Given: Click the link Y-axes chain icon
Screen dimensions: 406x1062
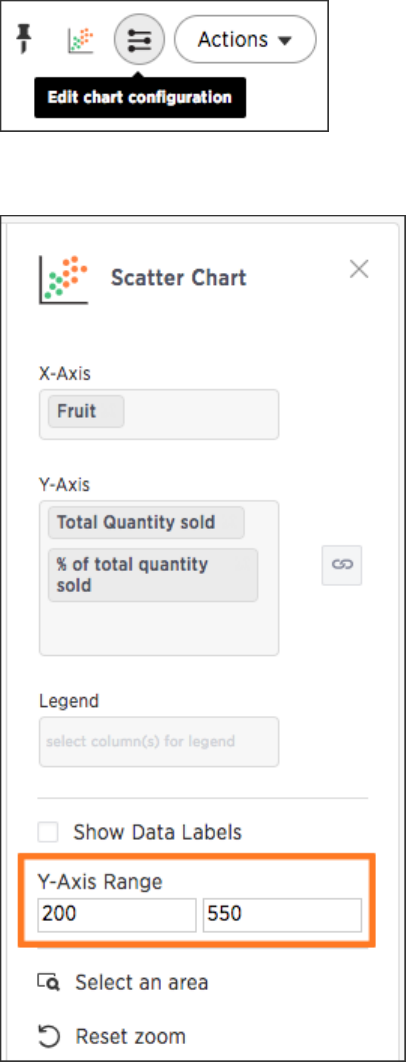Looking at the screenshot, I should pyautogui.click(x=342, y=564).
